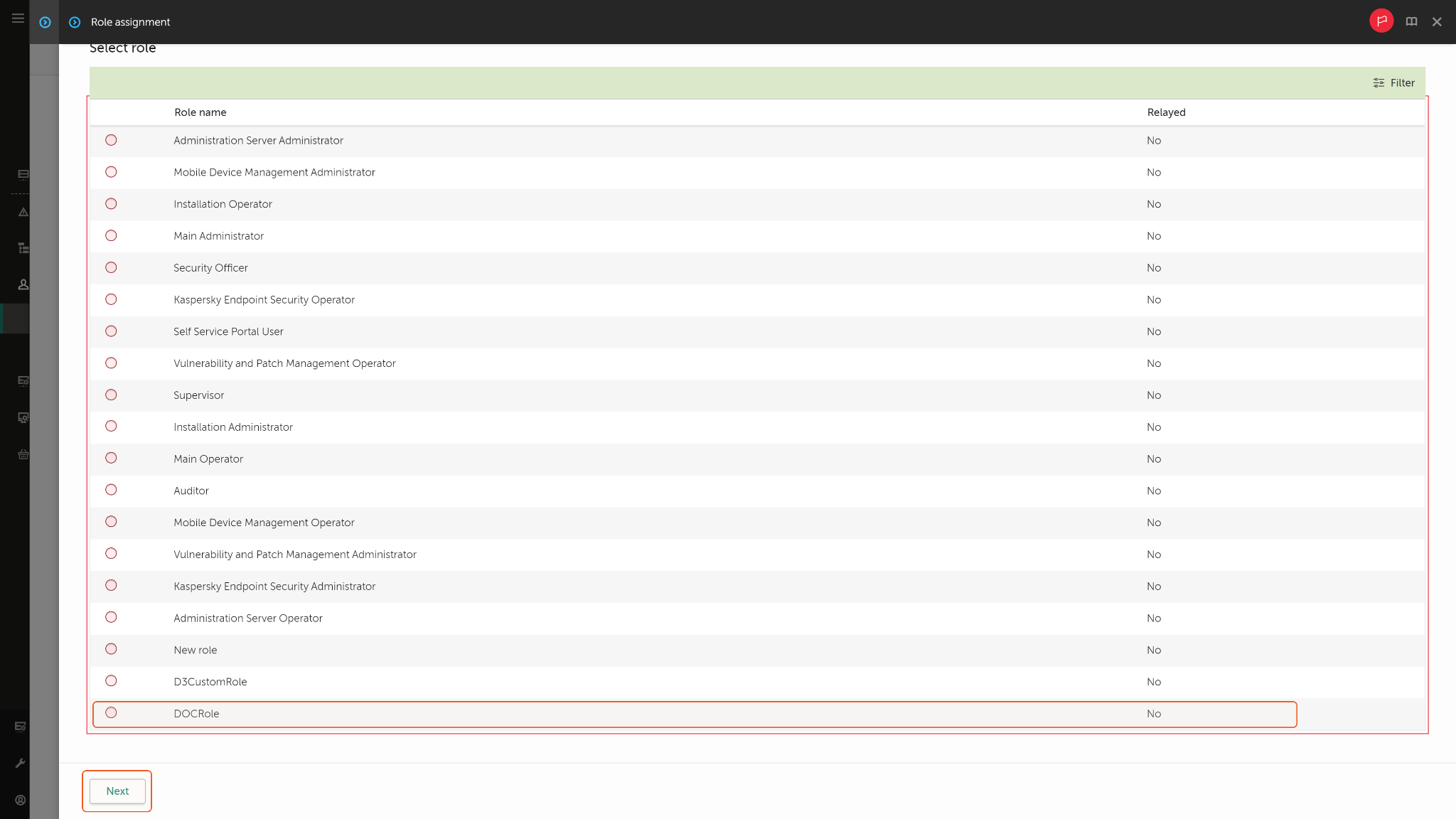Click the hamburger menu icon
The width and height of the screenshot is (1456, 819).
pos(18,18)
